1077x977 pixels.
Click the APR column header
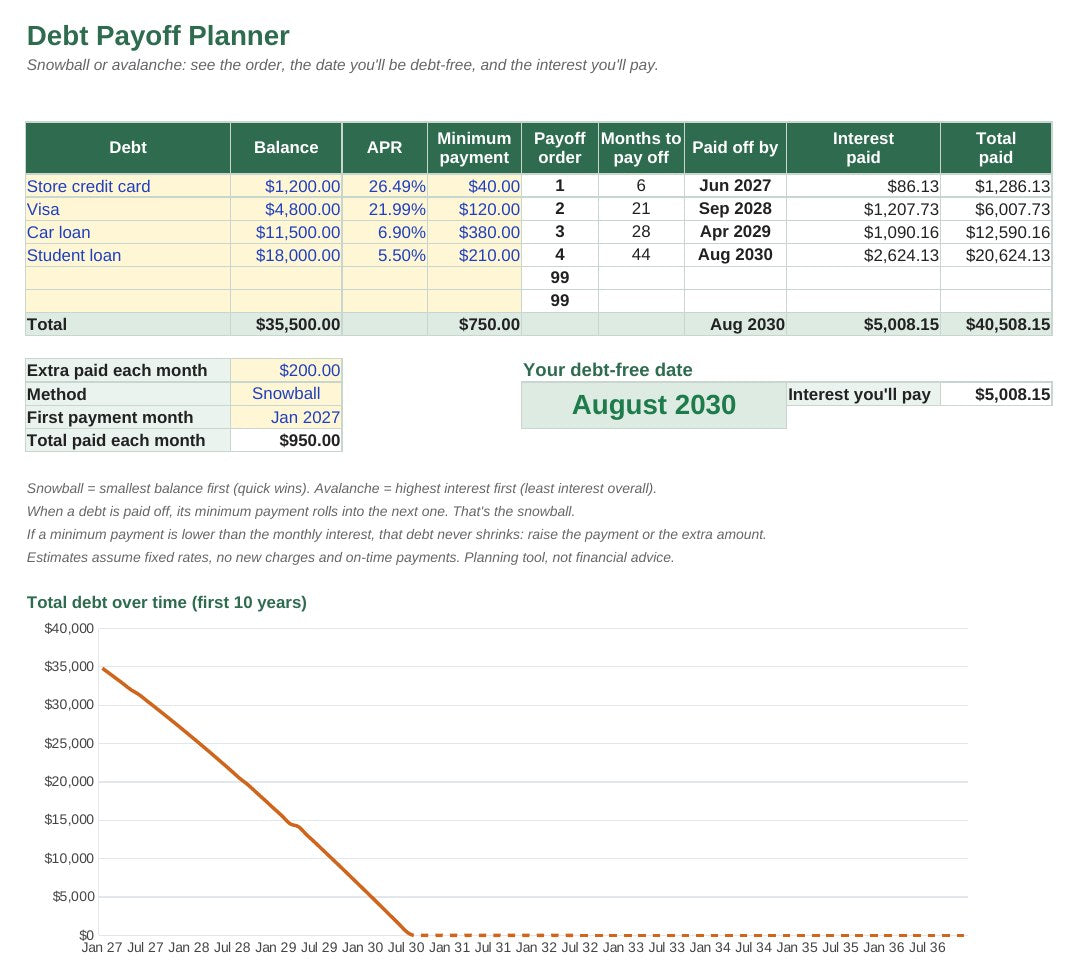(385, 148)
